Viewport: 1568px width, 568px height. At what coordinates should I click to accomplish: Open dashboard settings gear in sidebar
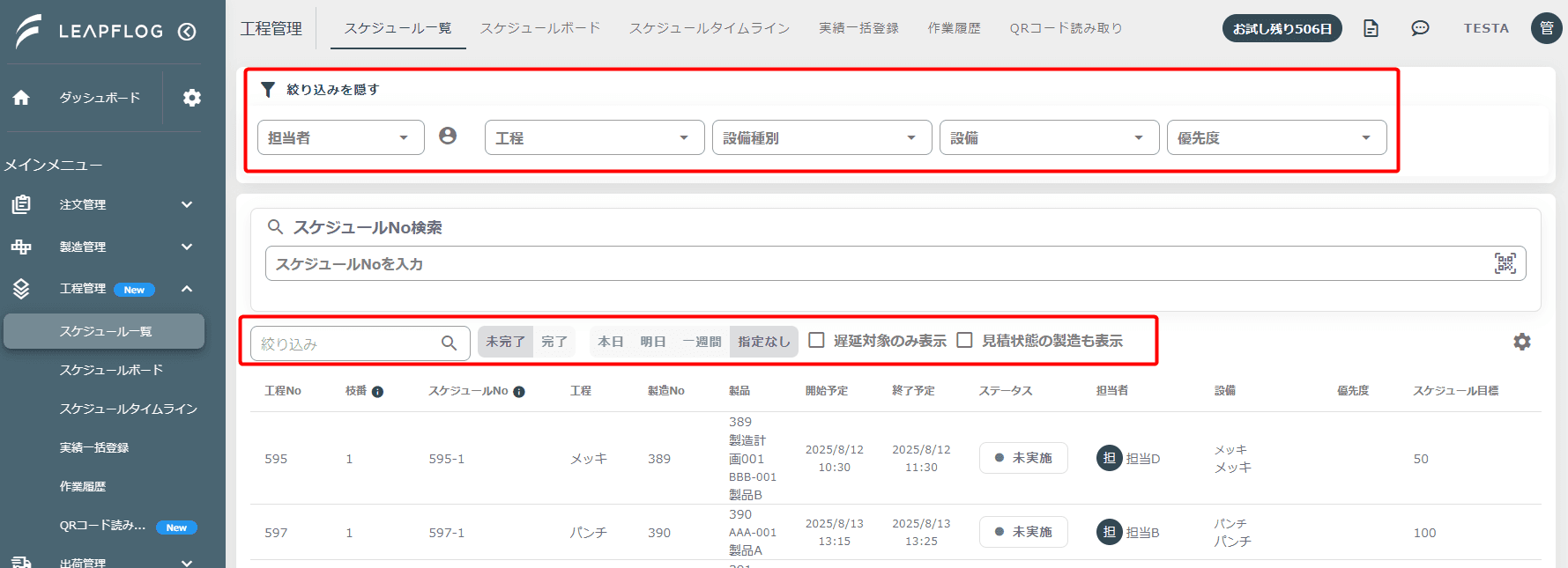pyautogui.click(x=192, y=98)
